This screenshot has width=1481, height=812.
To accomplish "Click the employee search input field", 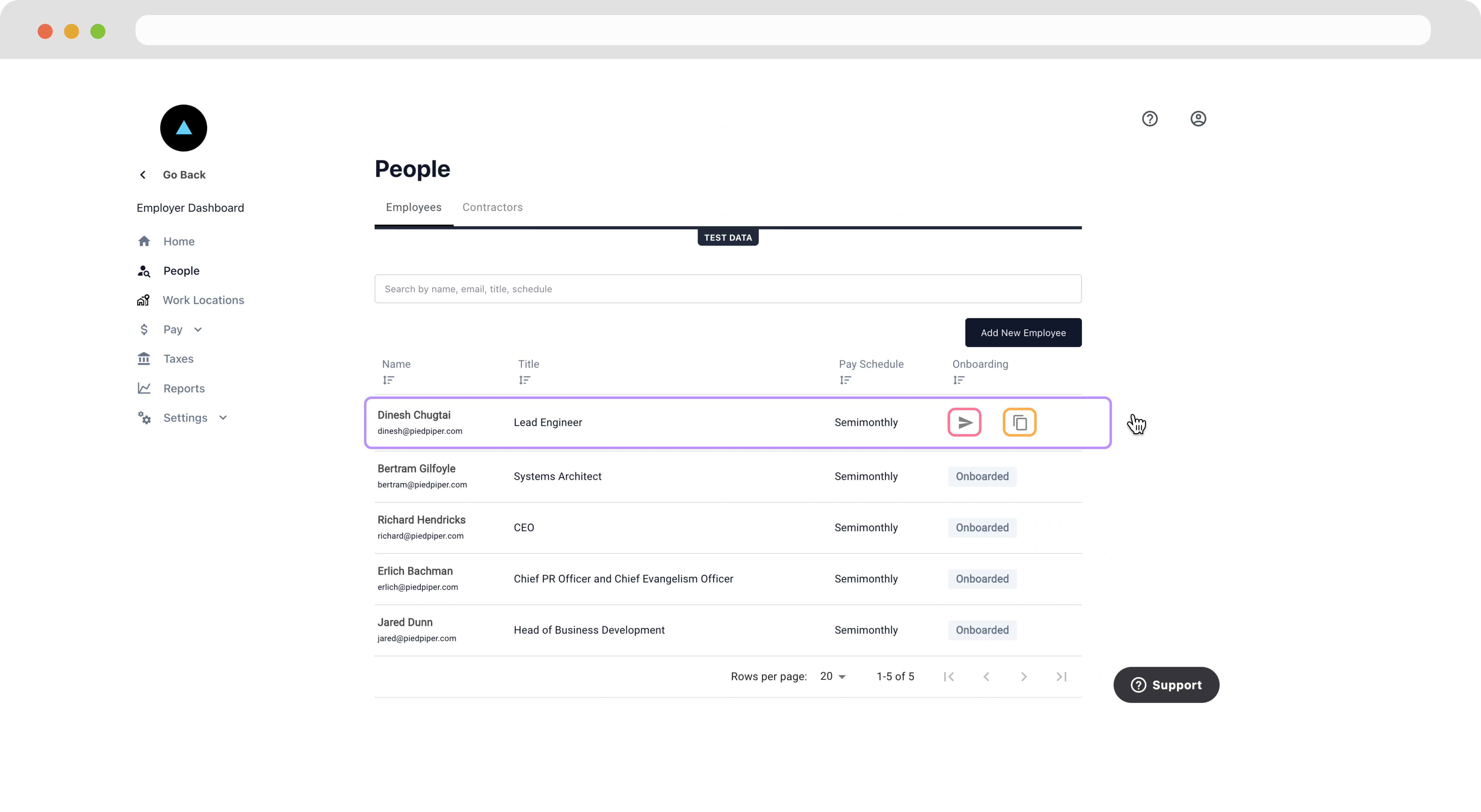I will (x=727, y=289).
